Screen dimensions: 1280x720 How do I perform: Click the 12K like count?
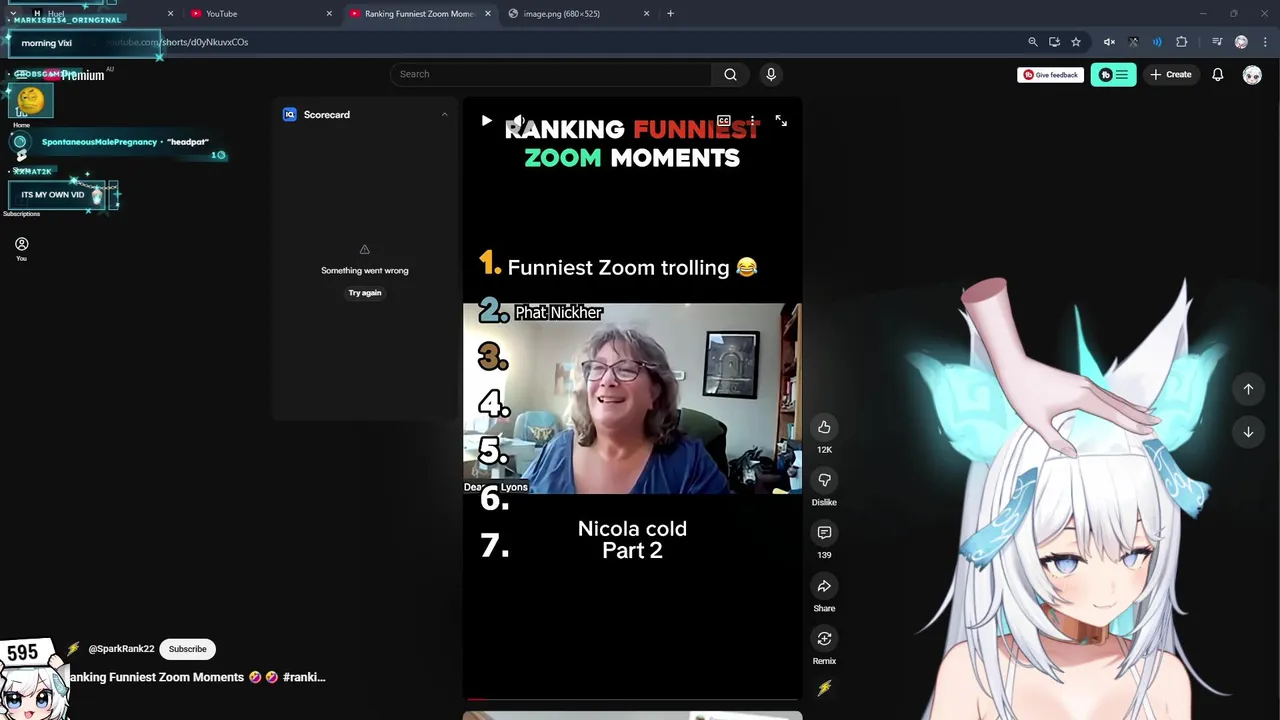point(824,450)
